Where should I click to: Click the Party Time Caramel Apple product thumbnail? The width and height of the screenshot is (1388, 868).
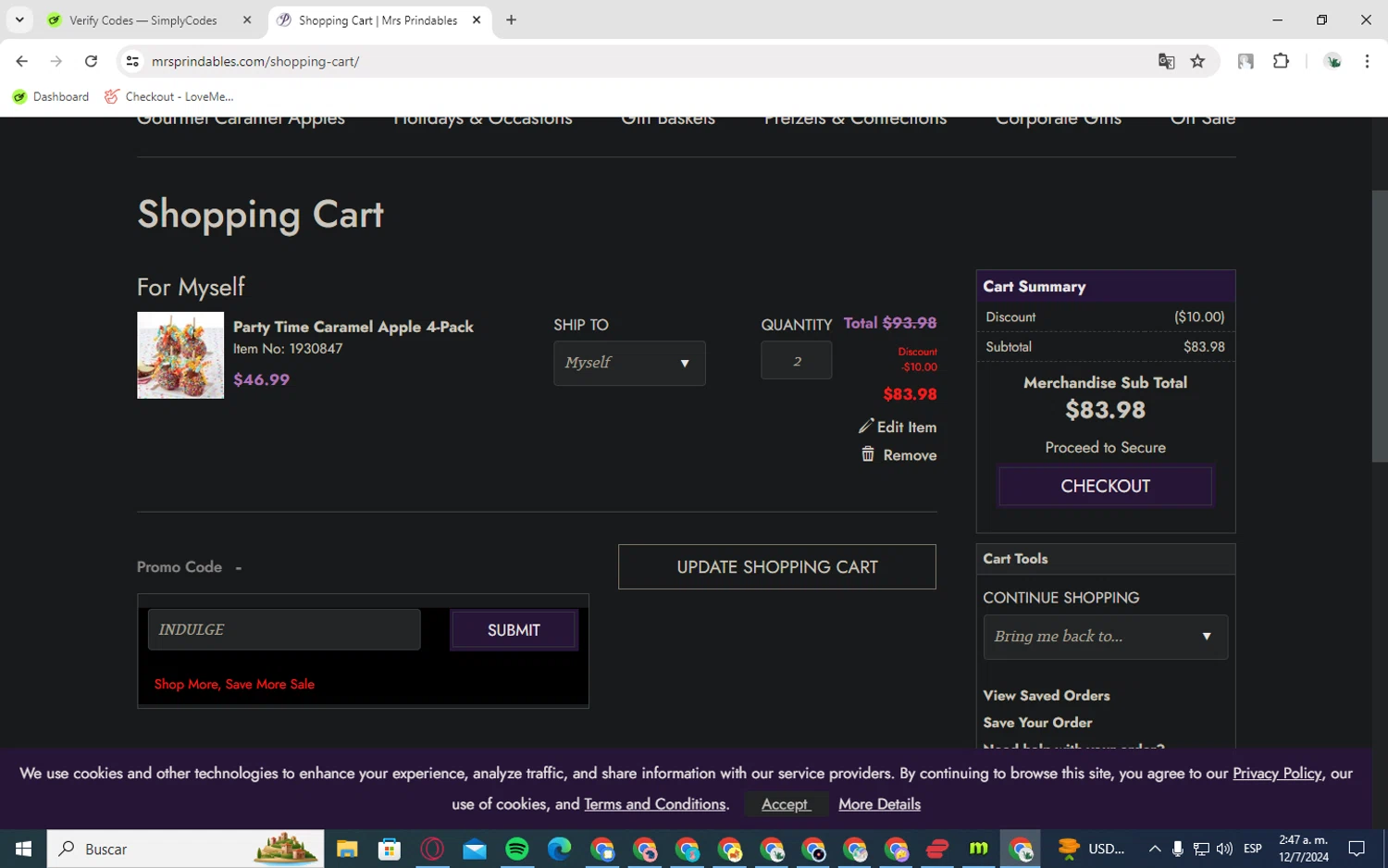coord(180,355)
